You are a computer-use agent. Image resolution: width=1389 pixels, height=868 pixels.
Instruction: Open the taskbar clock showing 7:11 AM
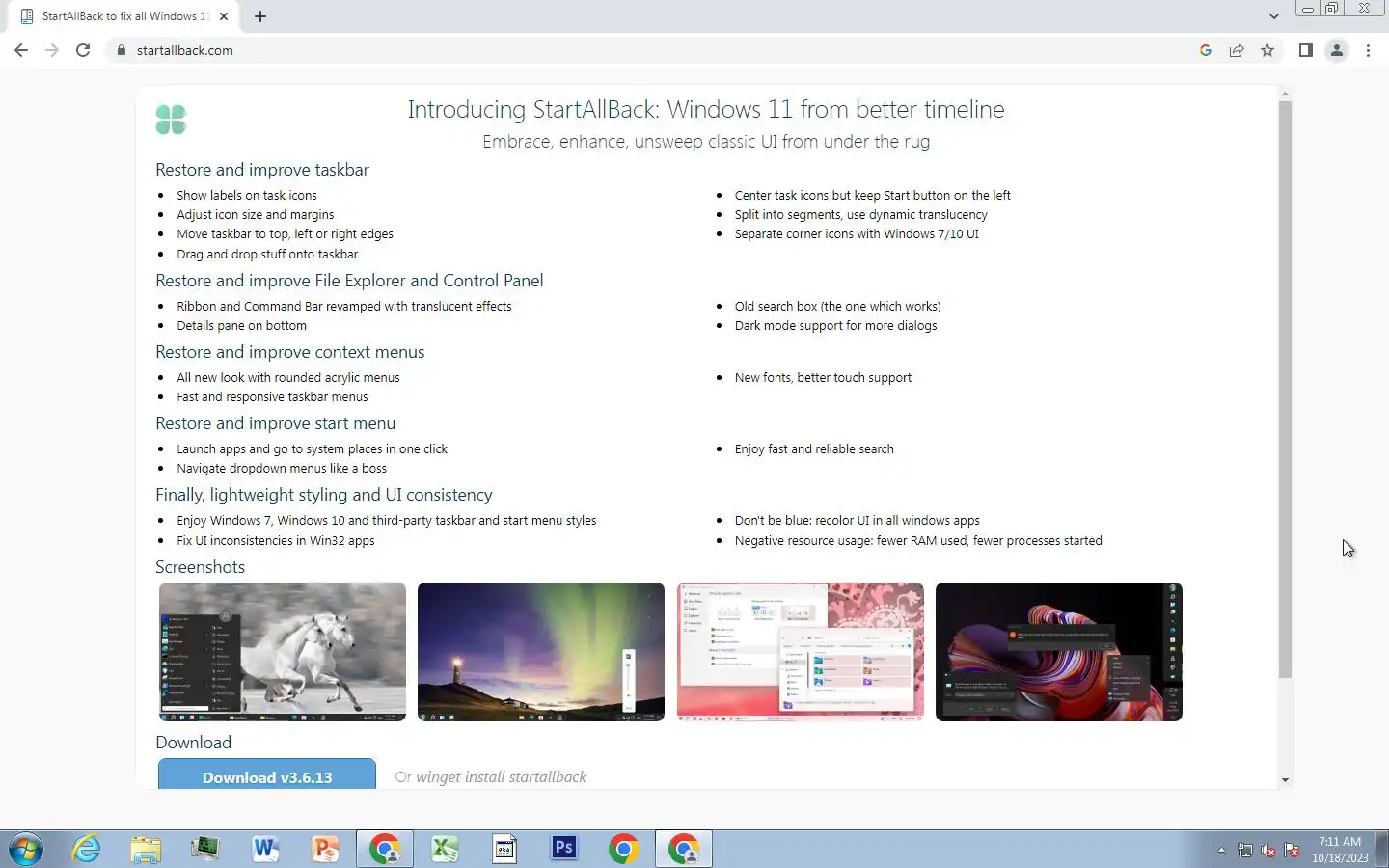point(1340,850)
